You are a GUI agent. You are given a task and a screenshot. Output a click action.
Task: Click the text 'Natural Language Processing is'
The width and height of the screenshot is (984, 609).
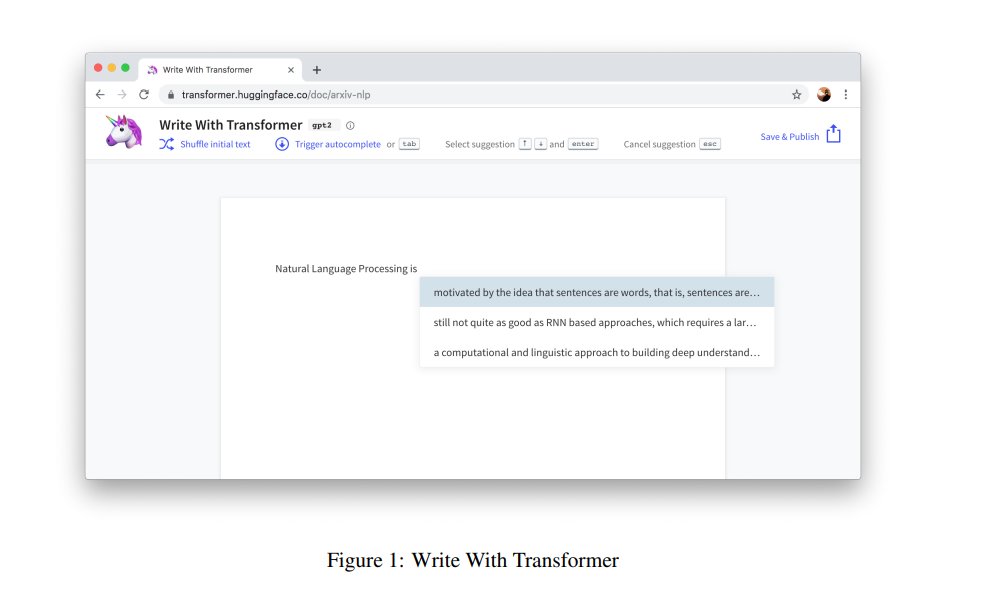click(x=346, y=269)
